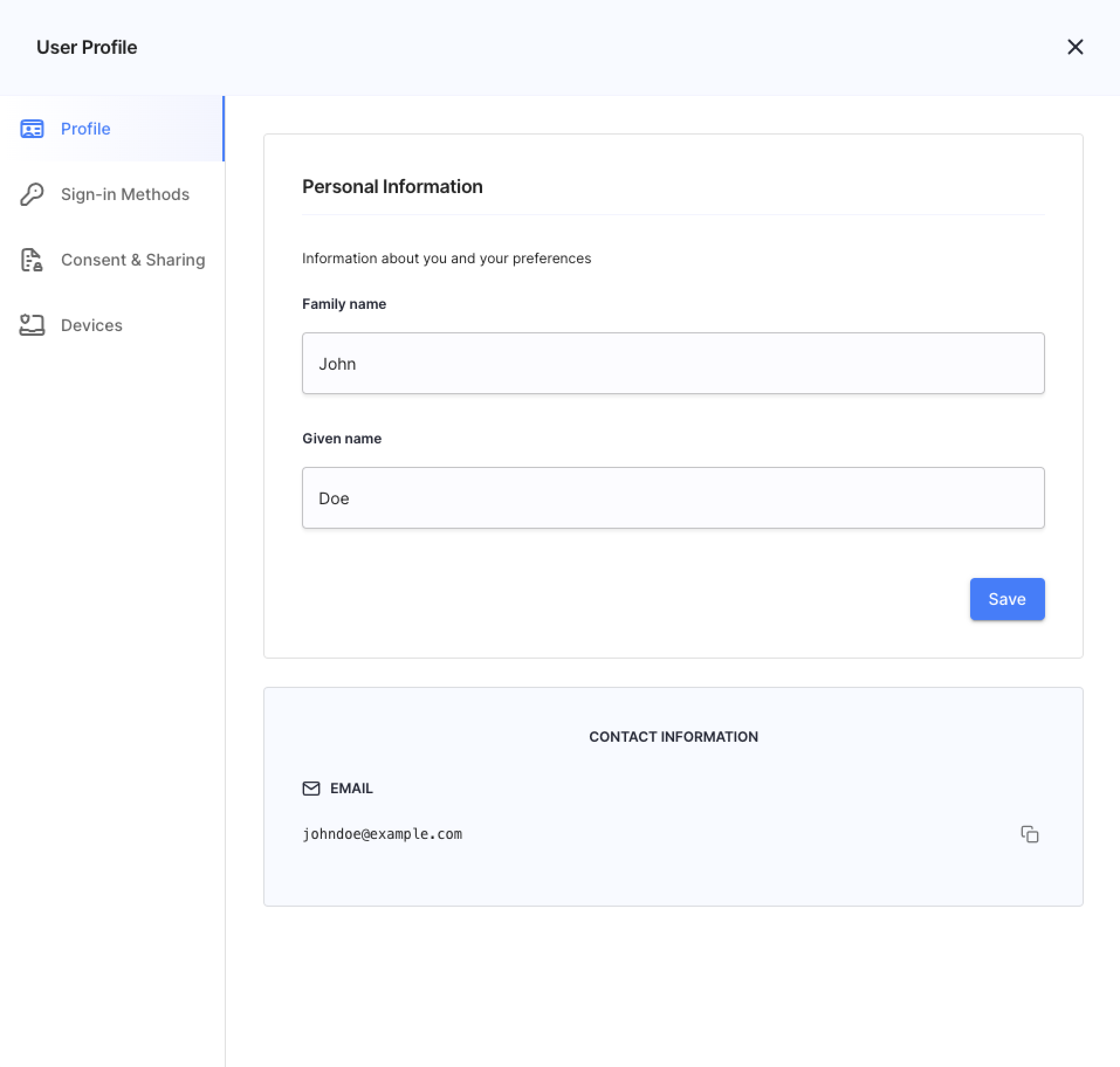Focus the Given name input field
The image size is (1120, 1067).
point(673,498)
